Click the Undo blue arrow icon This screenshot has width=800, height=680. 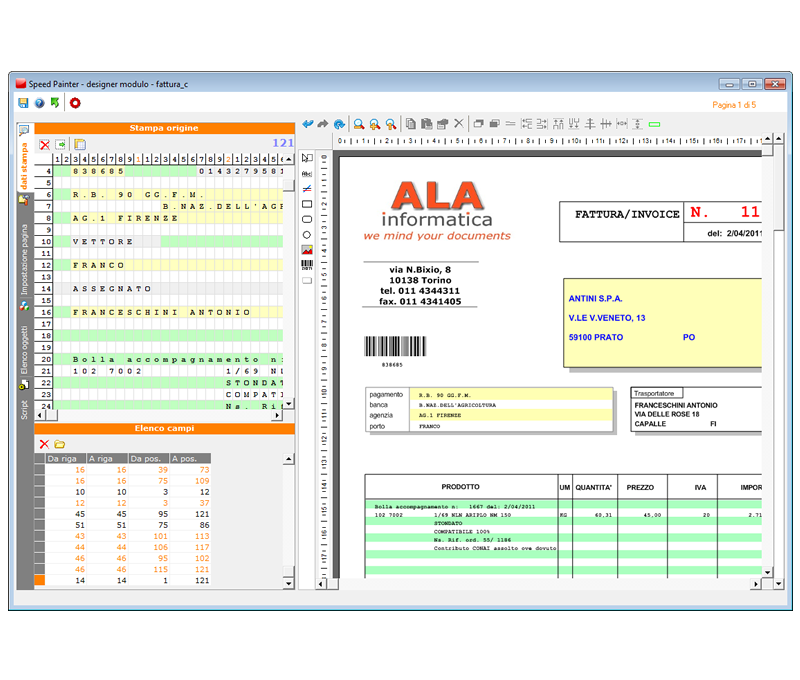coord(308,124)
